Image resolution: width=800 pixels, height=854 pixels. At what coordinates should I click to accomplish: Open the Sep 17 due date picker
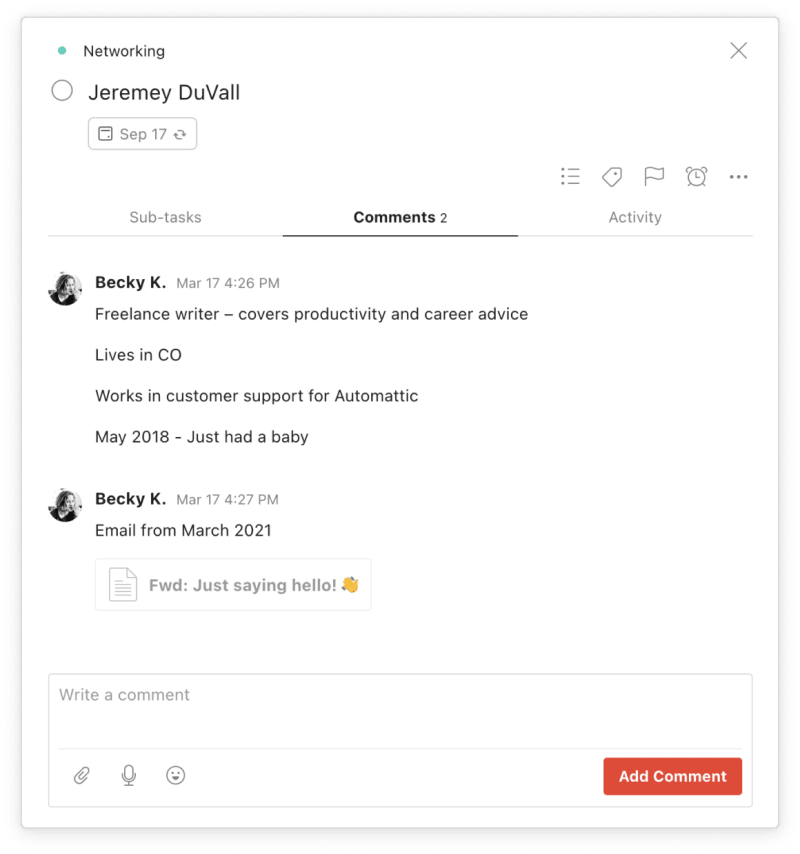coord(142,133)
